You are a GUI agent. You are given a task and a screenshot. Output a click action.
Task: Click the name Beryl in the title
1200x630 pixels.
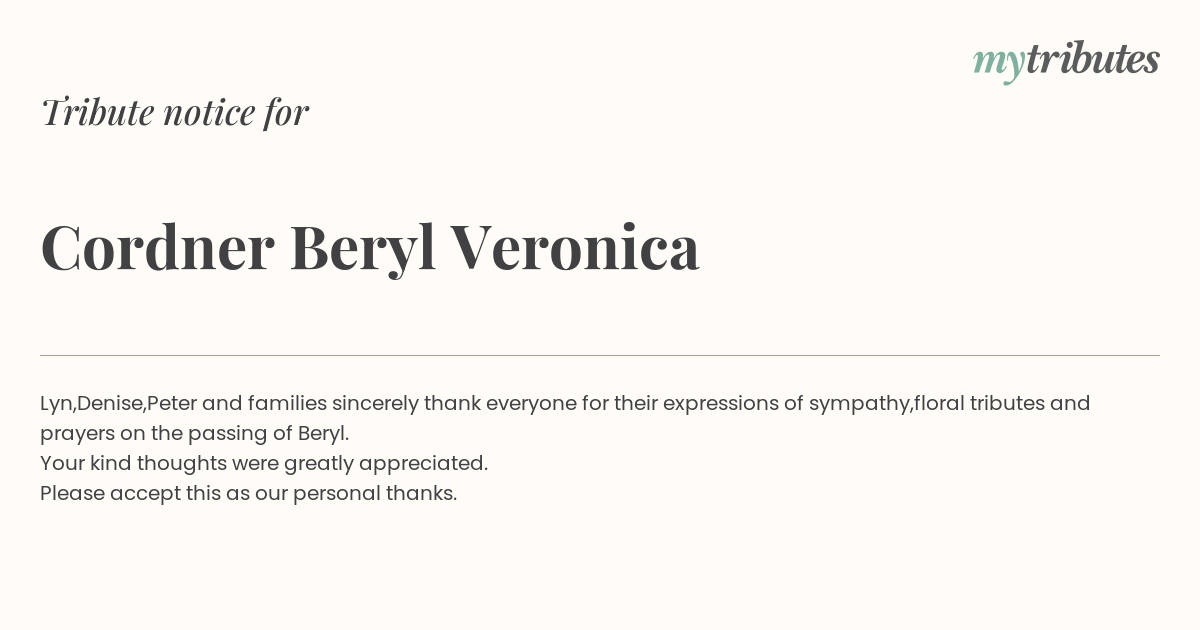tap(363, 249)
